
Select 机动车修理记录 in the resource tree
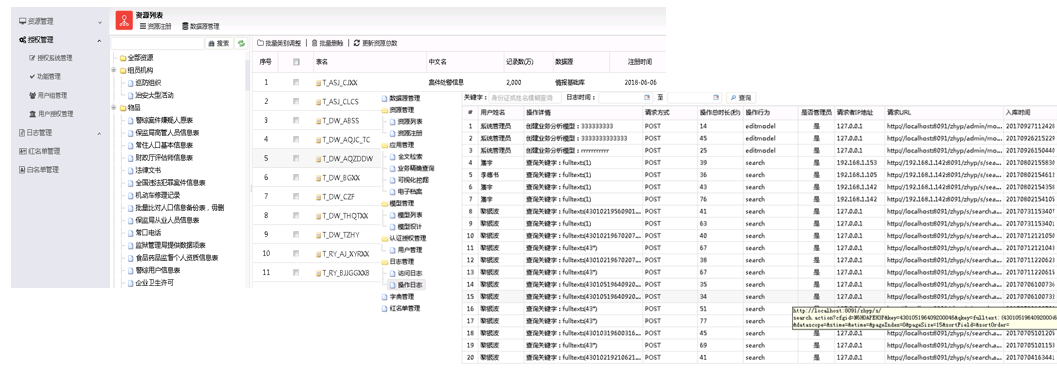153,195
